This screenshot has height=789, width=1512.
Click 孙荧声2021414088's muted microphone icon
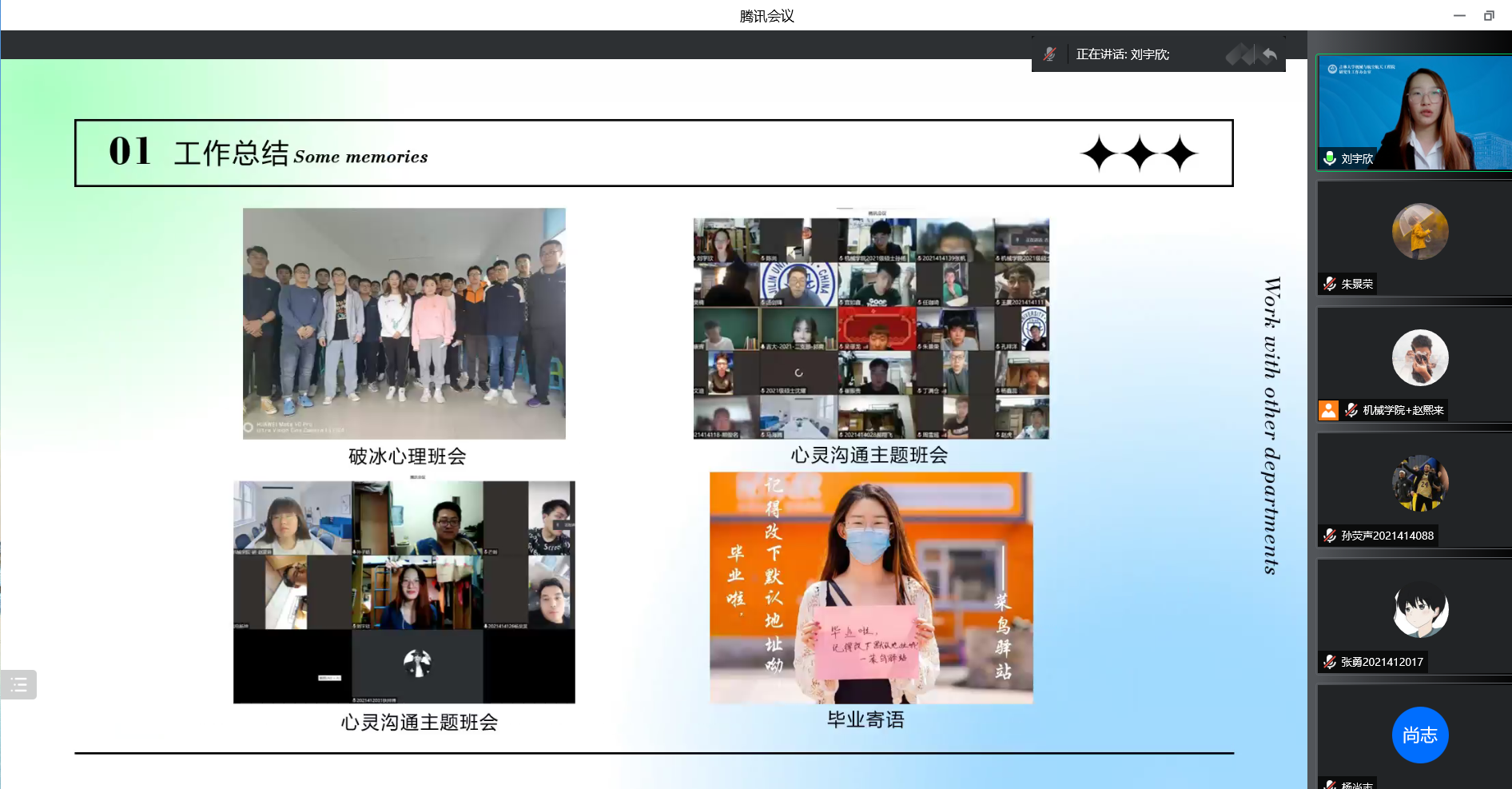pos(1330,536)
